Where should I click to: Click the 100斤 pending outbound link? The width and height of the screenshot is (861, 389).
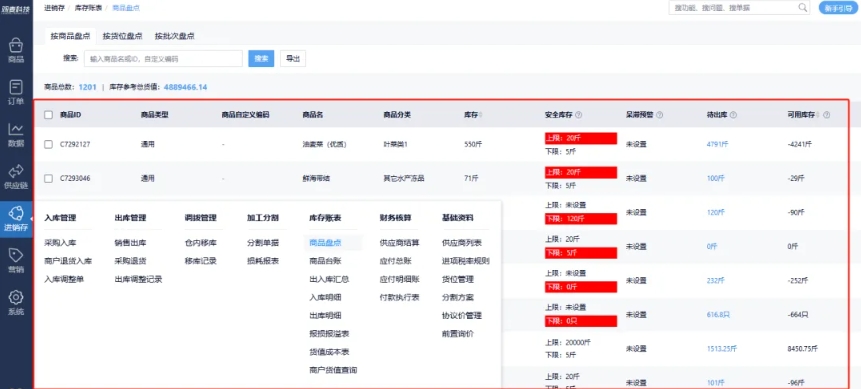point(715,179)
